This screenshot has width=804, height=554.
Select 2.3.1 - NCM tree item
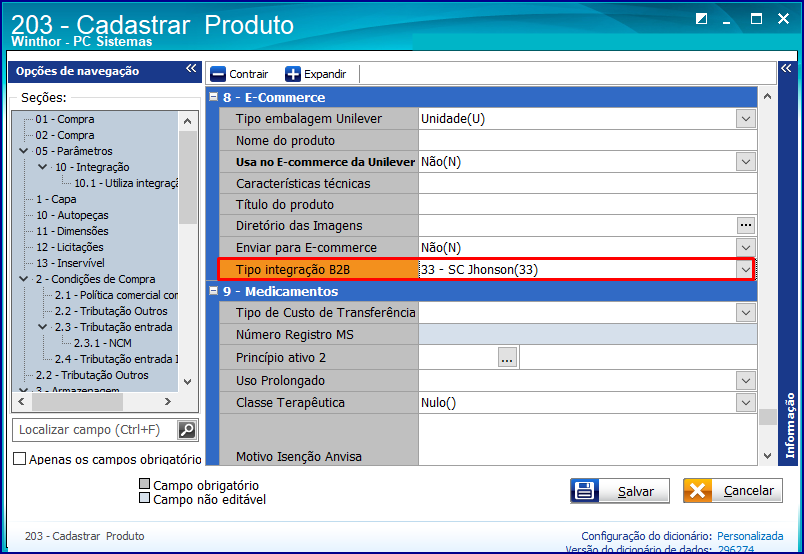[x=103, y=343]
